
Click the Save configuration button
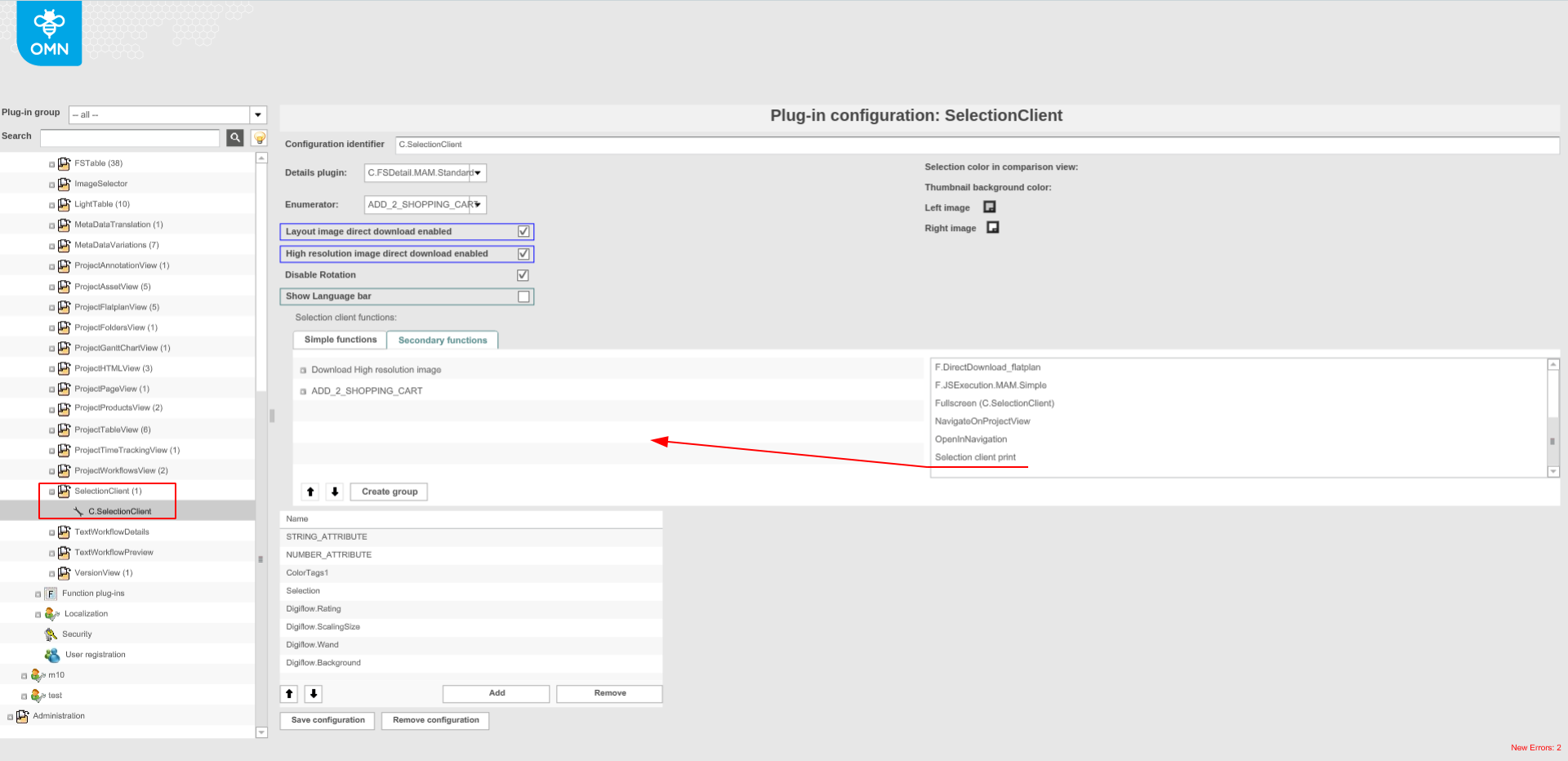(327, 721)
